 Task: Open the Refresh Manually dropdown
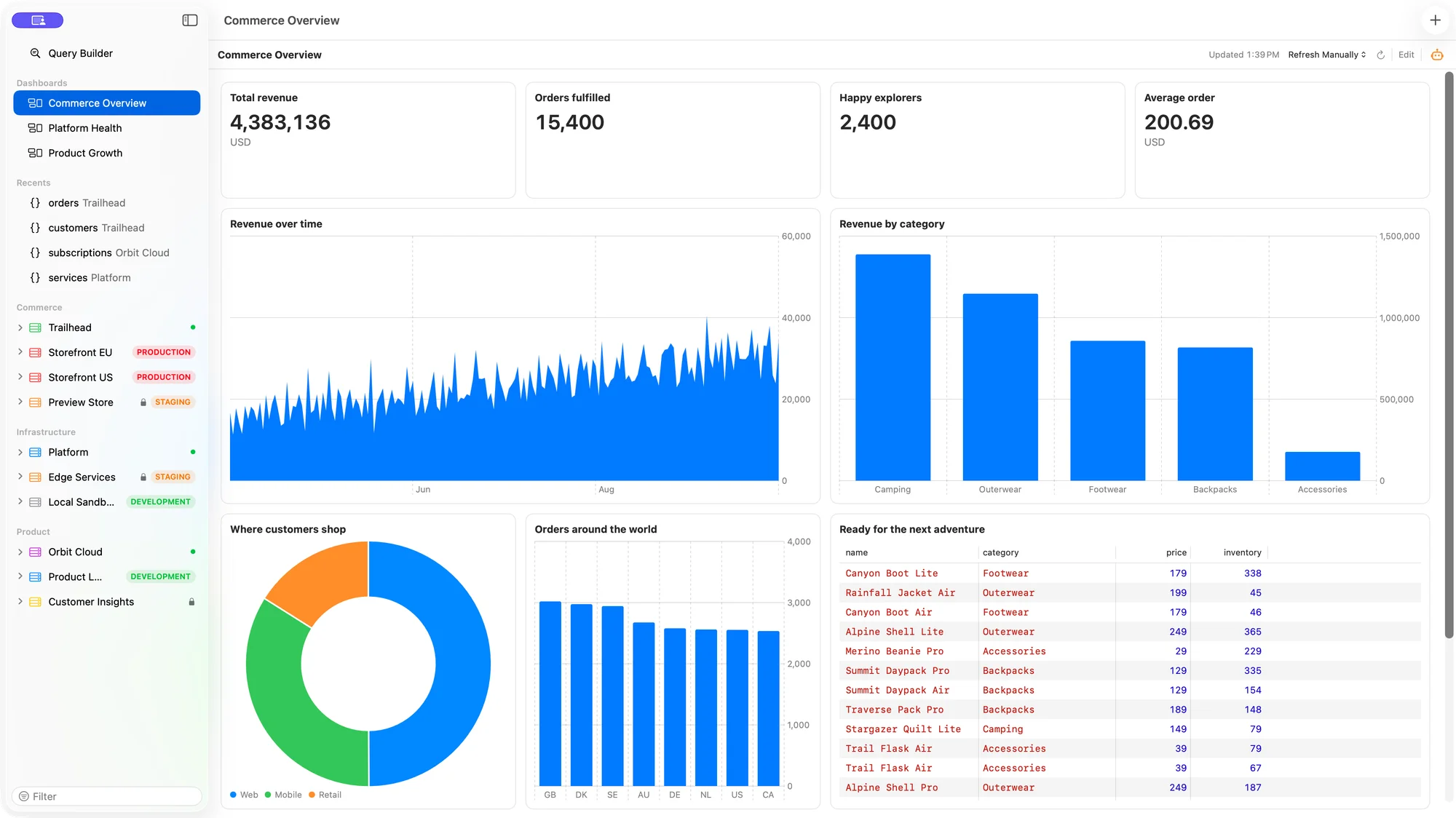click(x=1326, y=55)
